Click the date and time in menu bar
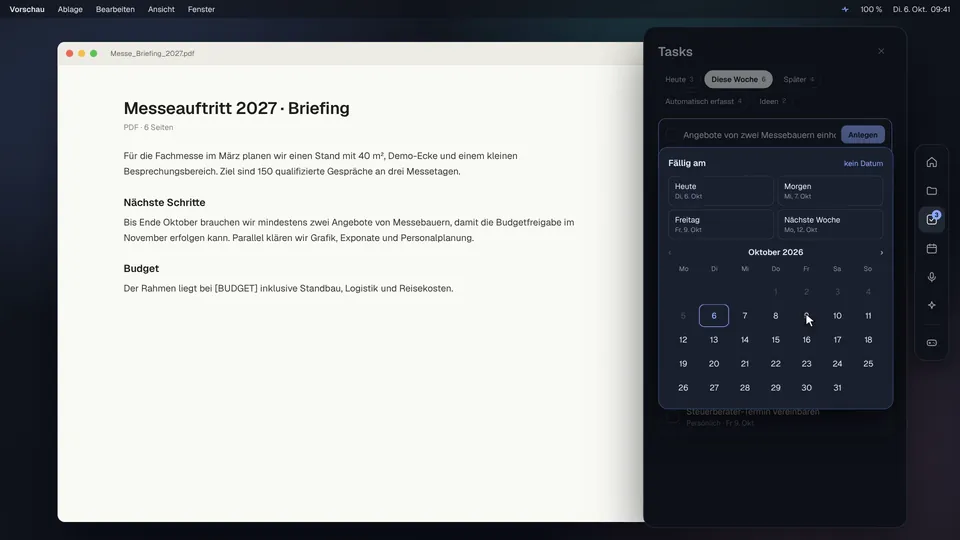The width and height of the screenshot is (960, 540). tap(921, 9)
